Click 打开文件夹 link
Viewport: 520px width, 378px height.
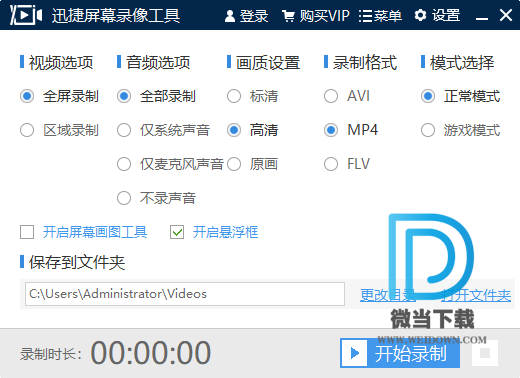pos(476,295)
